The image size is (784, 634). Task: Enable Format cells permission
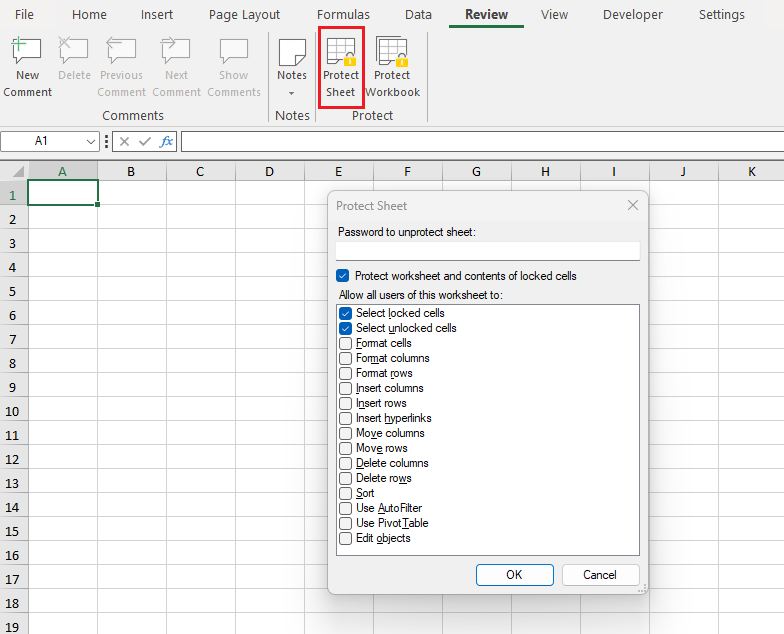[x=346, y=344]
